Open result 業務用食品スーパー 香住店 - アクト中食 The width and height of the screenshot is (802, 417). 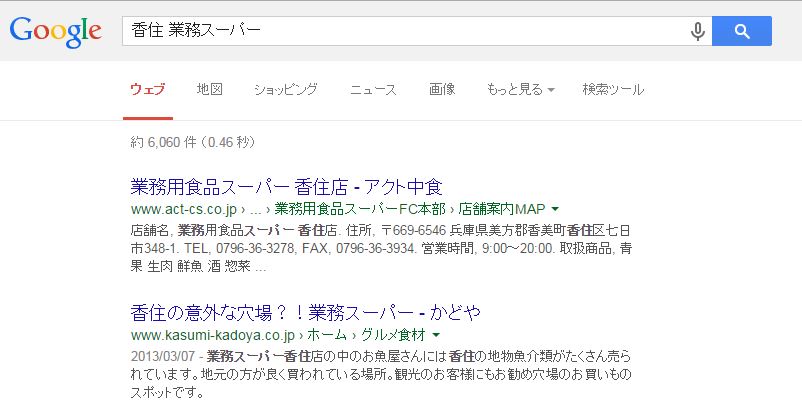[286, 187]
